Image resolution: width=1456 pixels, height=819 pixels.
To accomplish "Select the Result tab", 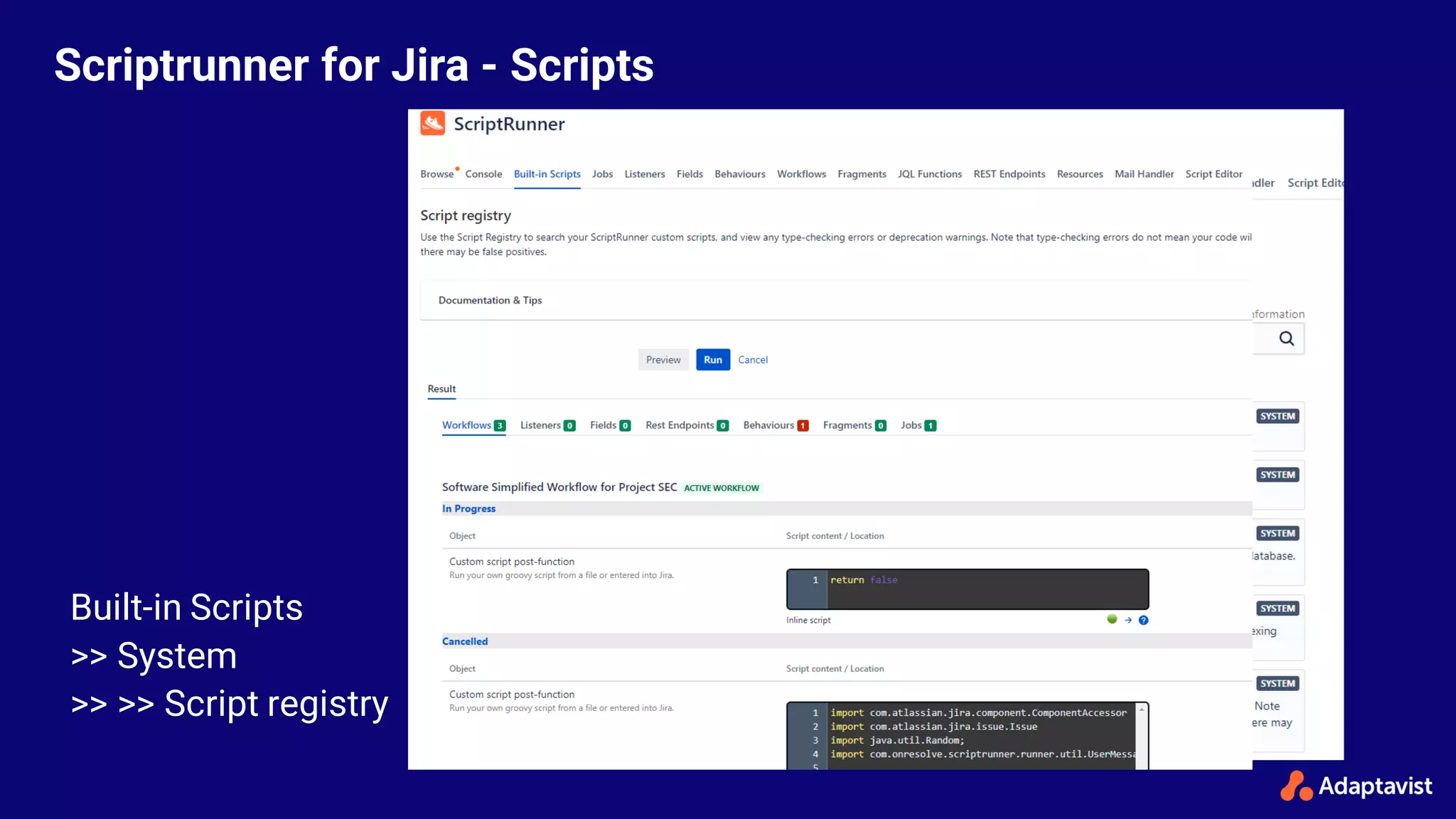I will (441, 389).
